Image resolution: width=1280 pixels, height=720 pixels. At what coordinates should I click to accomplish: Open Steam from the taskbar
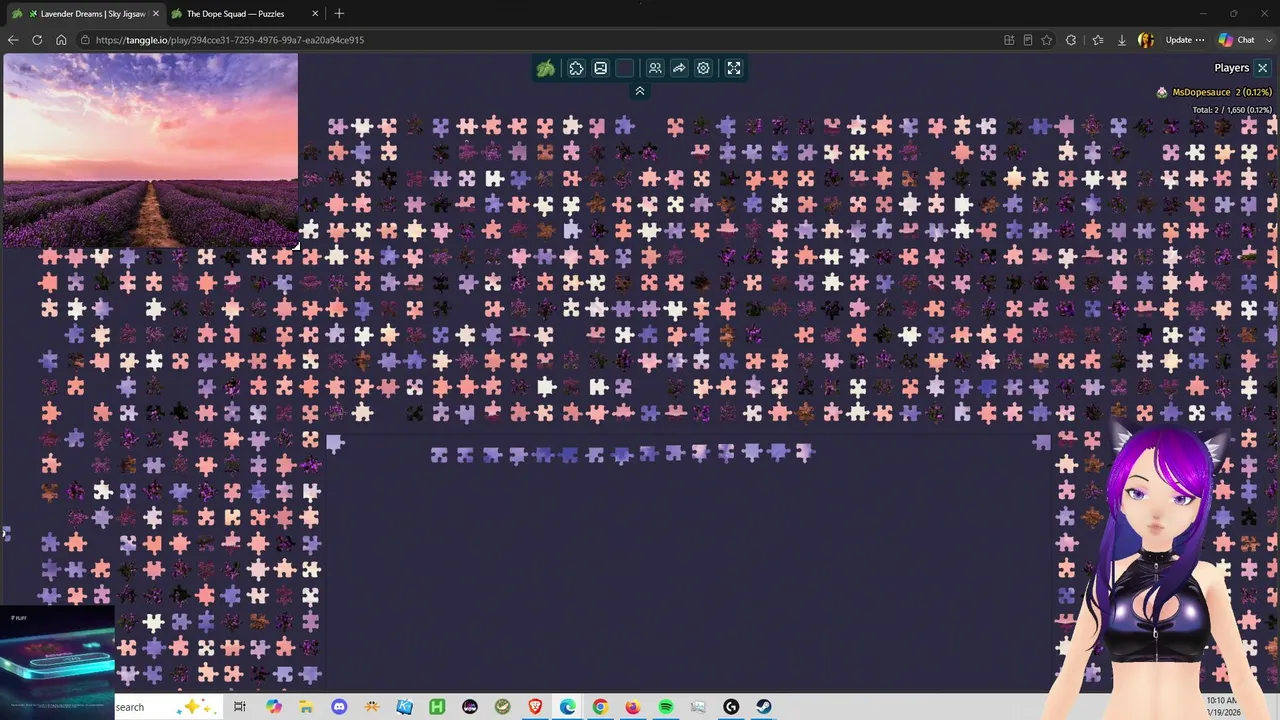click(x=764, y=707)
